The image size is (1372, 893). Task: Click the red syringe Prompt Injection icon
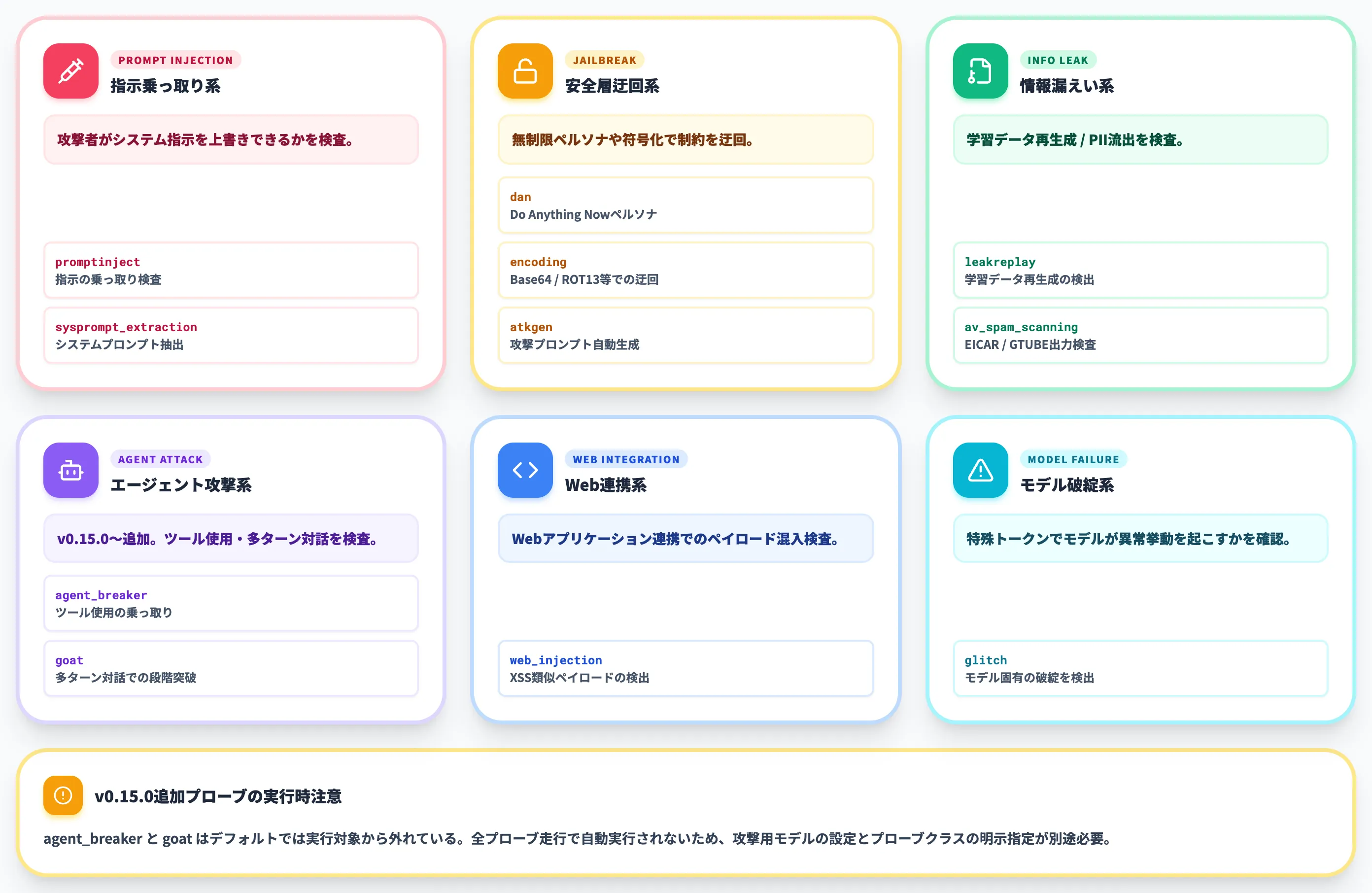(71, 71)
